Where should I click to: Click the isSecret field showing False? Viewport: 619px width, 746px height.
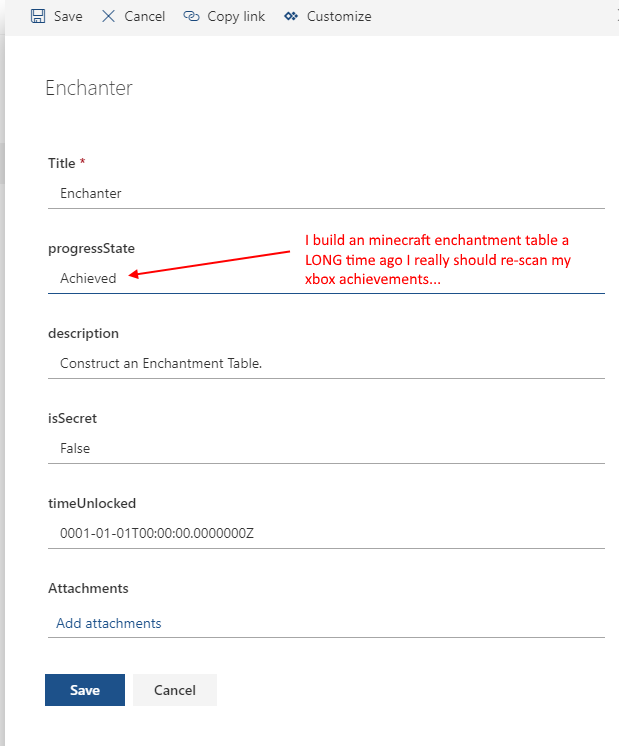[x=325, y=448]
